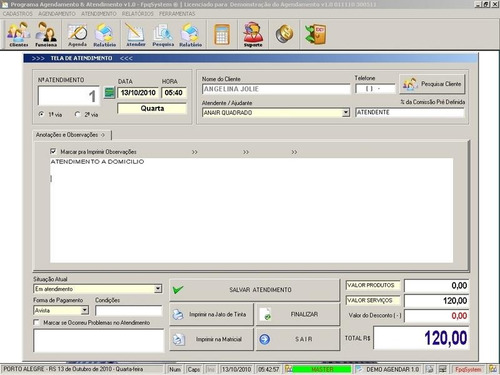Launch the calculator toolbar icon
Screen dimensions: 500x375
(x=222, y=34)
